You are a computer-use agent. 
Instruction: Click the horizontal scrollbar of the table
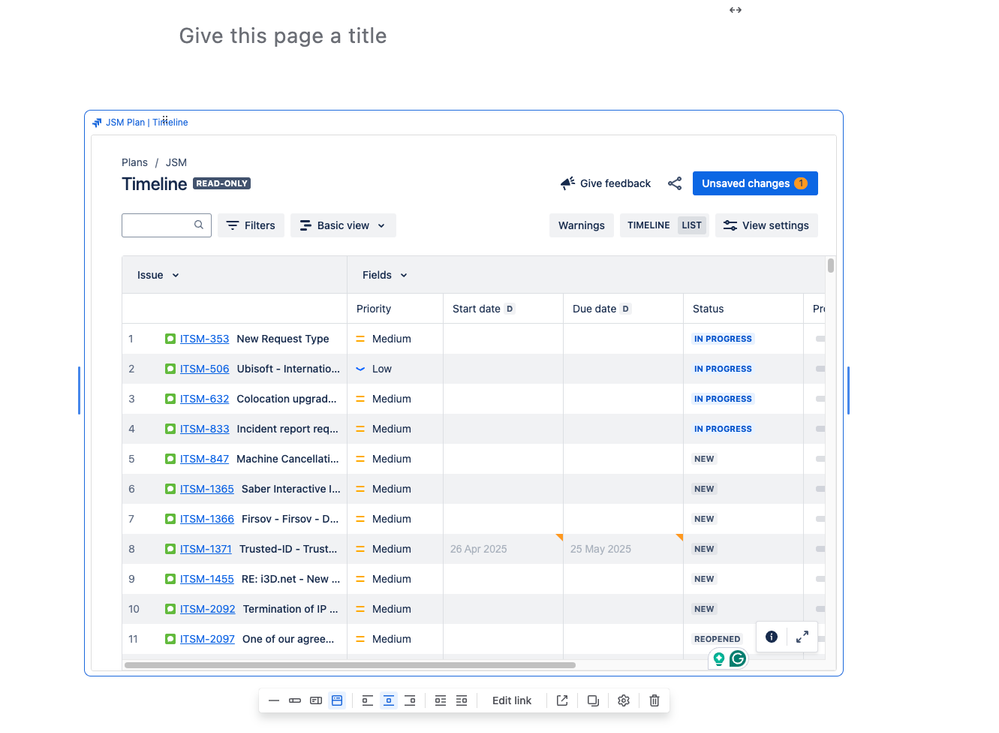click(350, 665)
